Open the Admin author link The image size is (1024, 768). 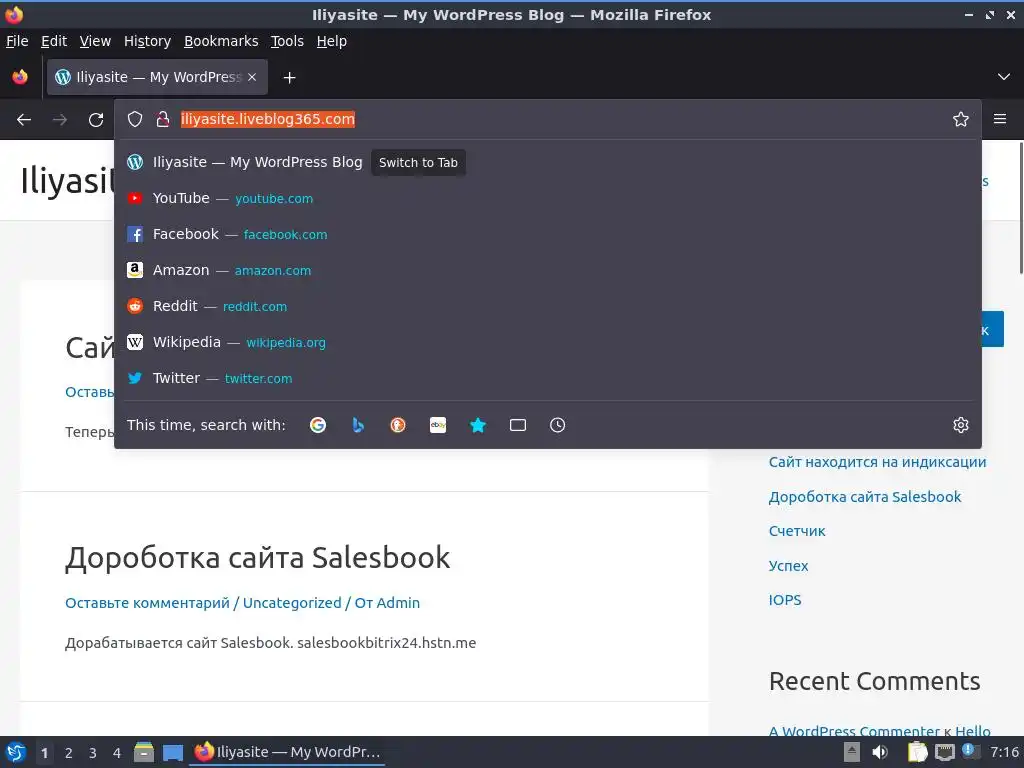[x=396, y=603]
